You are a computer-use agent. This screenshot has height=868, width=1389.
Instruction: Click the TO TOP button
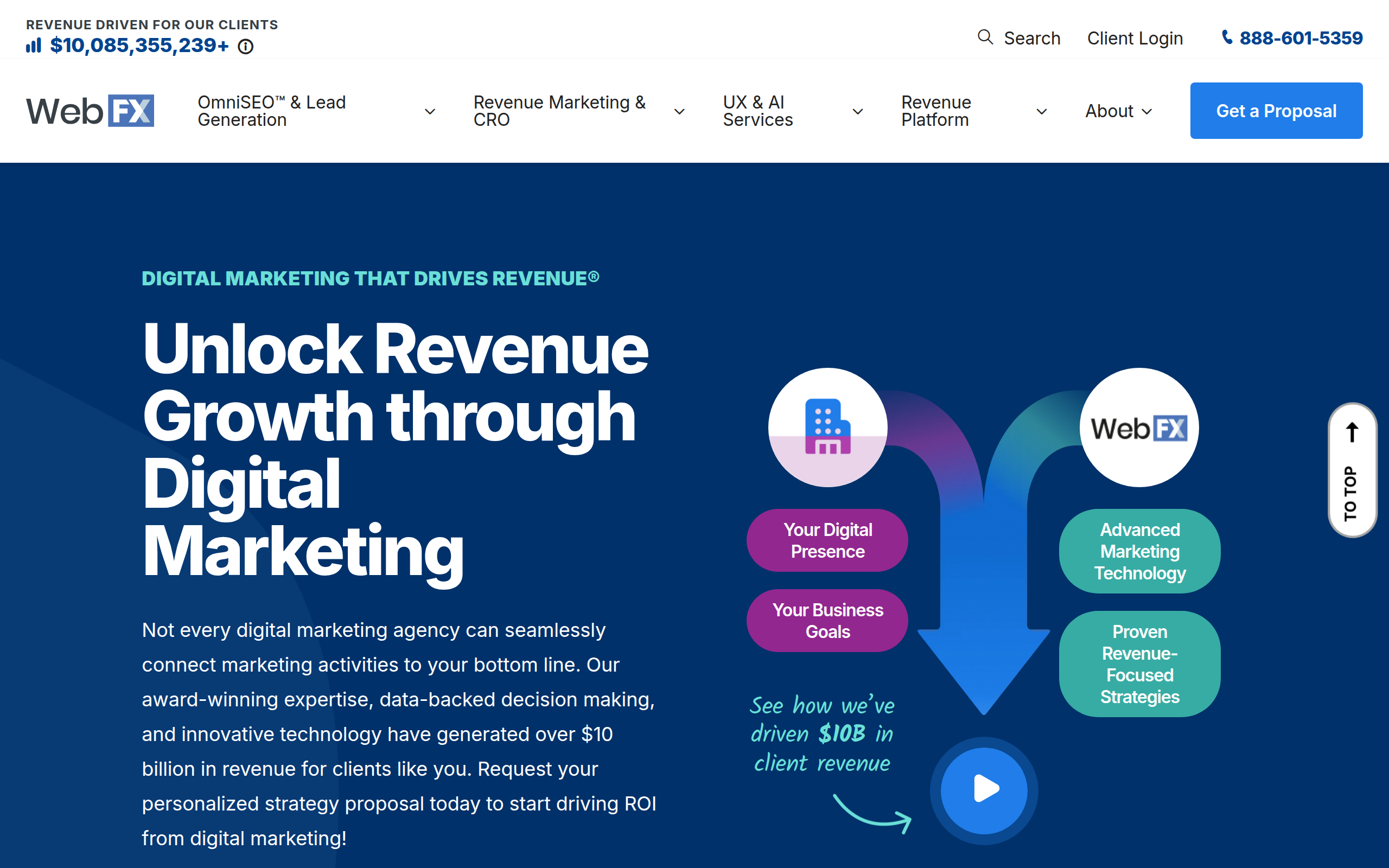[1352, 470]
